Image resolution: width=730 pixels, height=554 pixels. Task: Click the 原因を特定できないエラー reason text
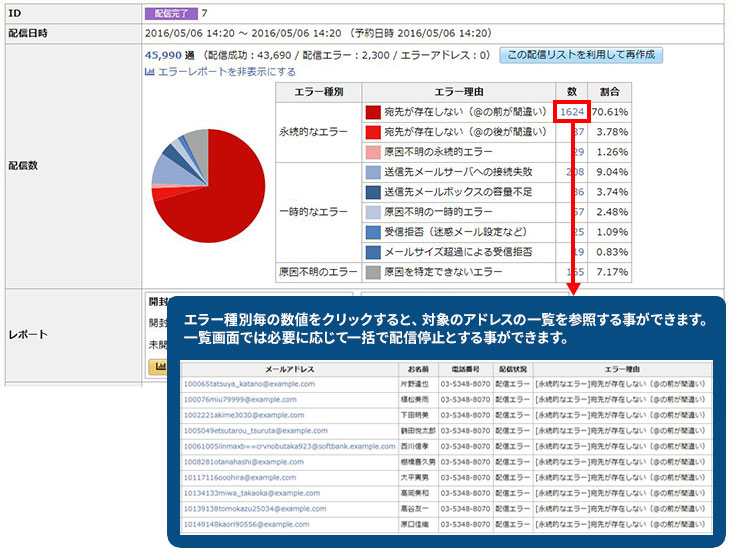(443, 272)
